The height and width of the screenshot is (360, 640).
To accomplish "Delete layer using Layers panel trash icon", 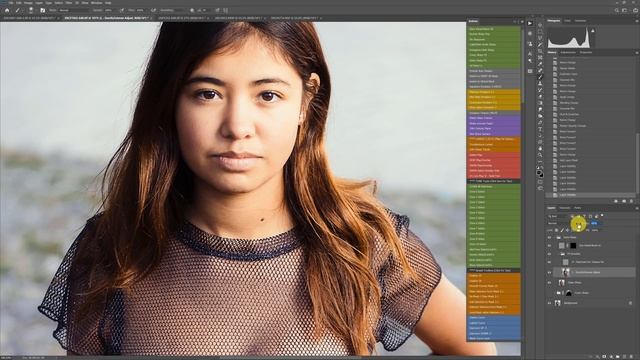I will pos(631,356).
